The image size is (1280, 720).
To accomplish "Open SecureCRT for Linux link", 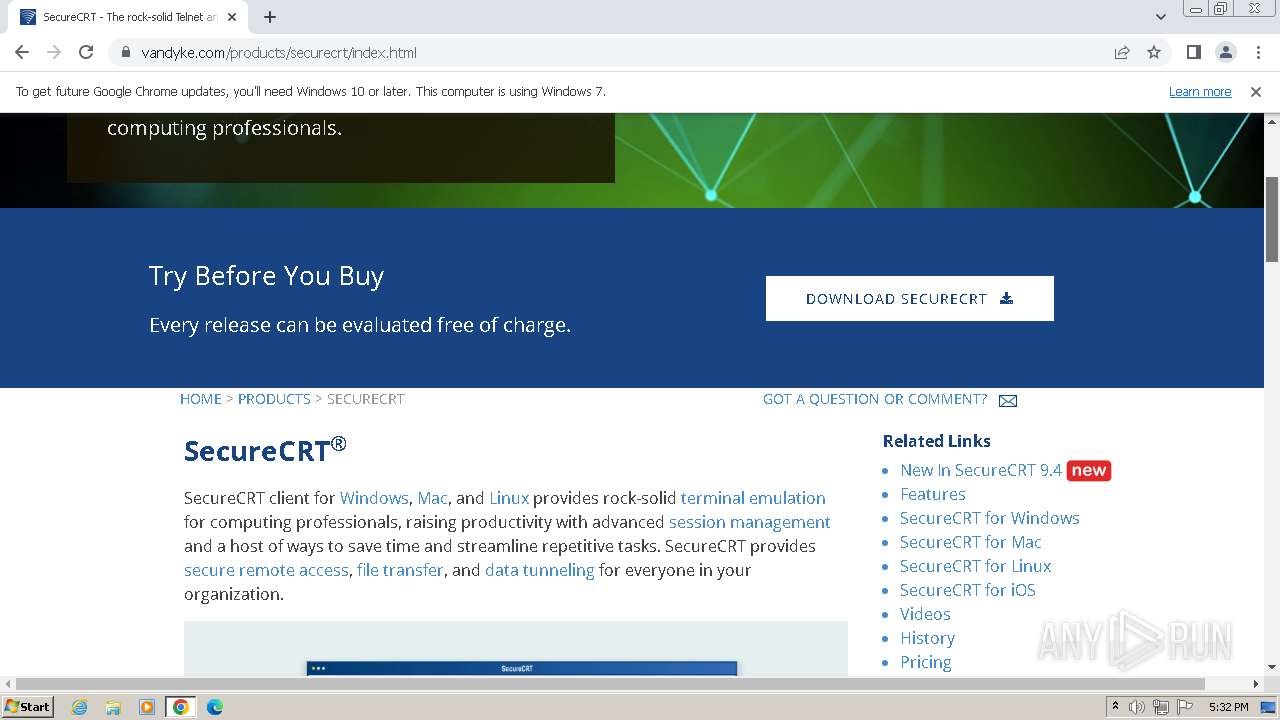I will (x=976, y=566).
